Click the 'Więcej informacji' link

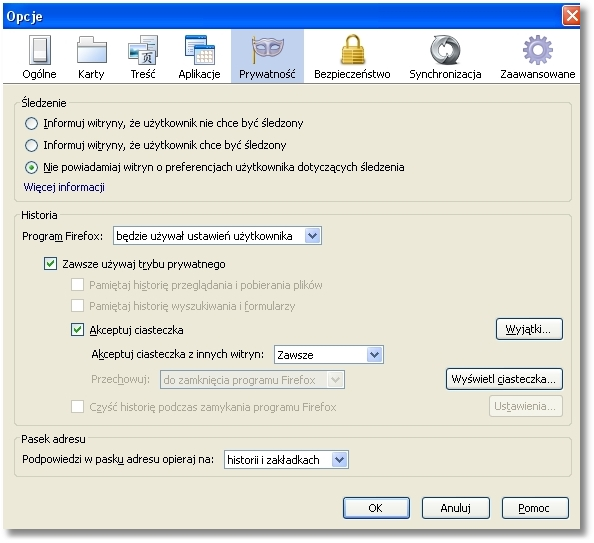click(x=64, y=187)
